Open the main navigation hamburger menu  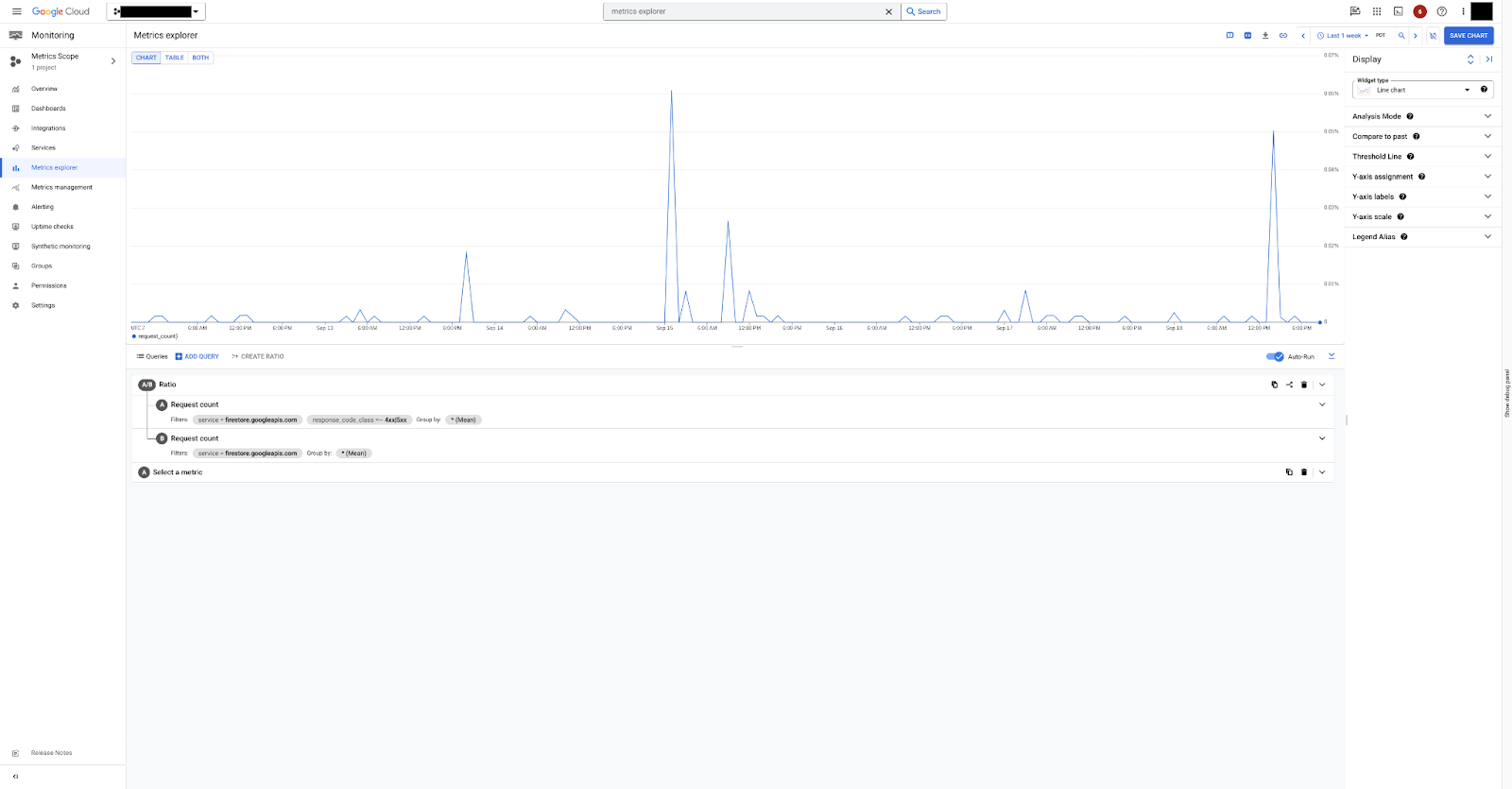pyautogui.click(x=16, y=11)
